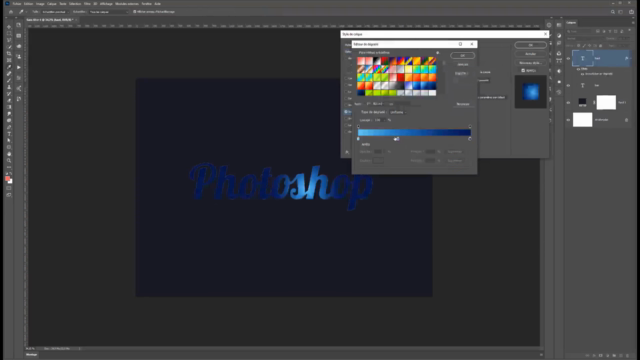Screen dimensions: 640x360
Task: Select the Hand tool
Action: point(9,154)
